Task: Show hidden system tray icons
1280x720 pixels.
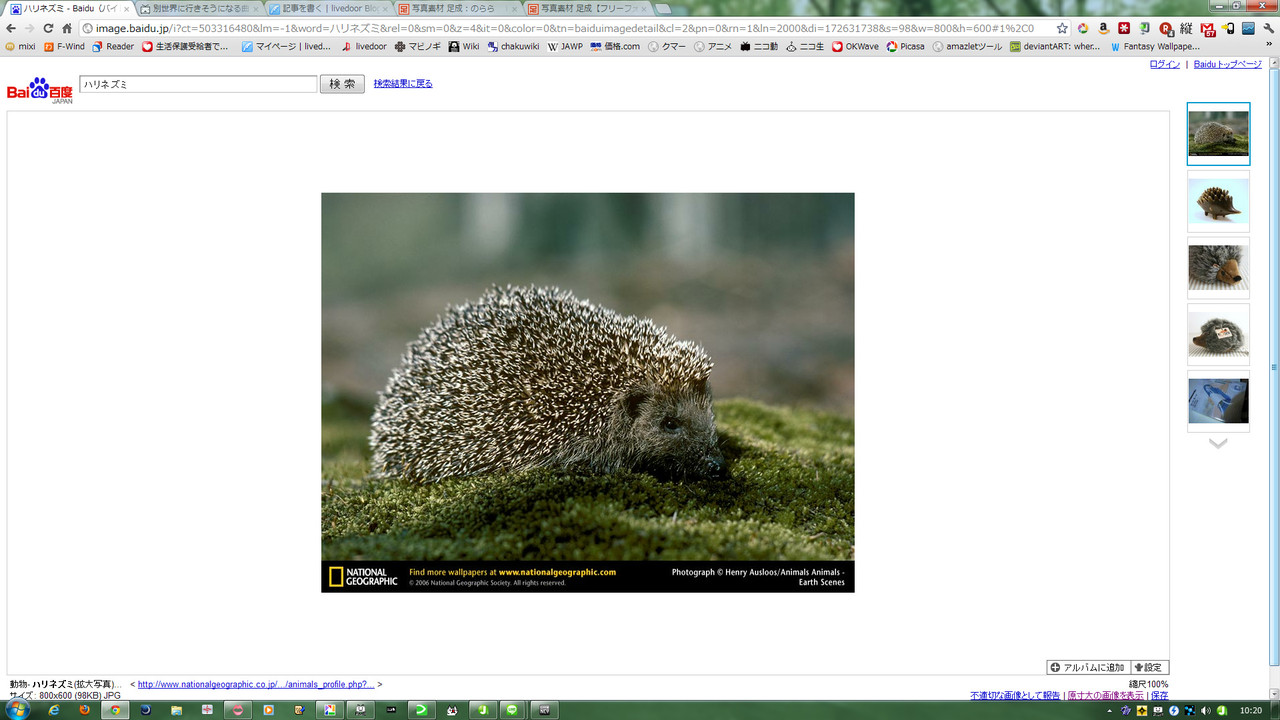Action: tap(1109, 711)
